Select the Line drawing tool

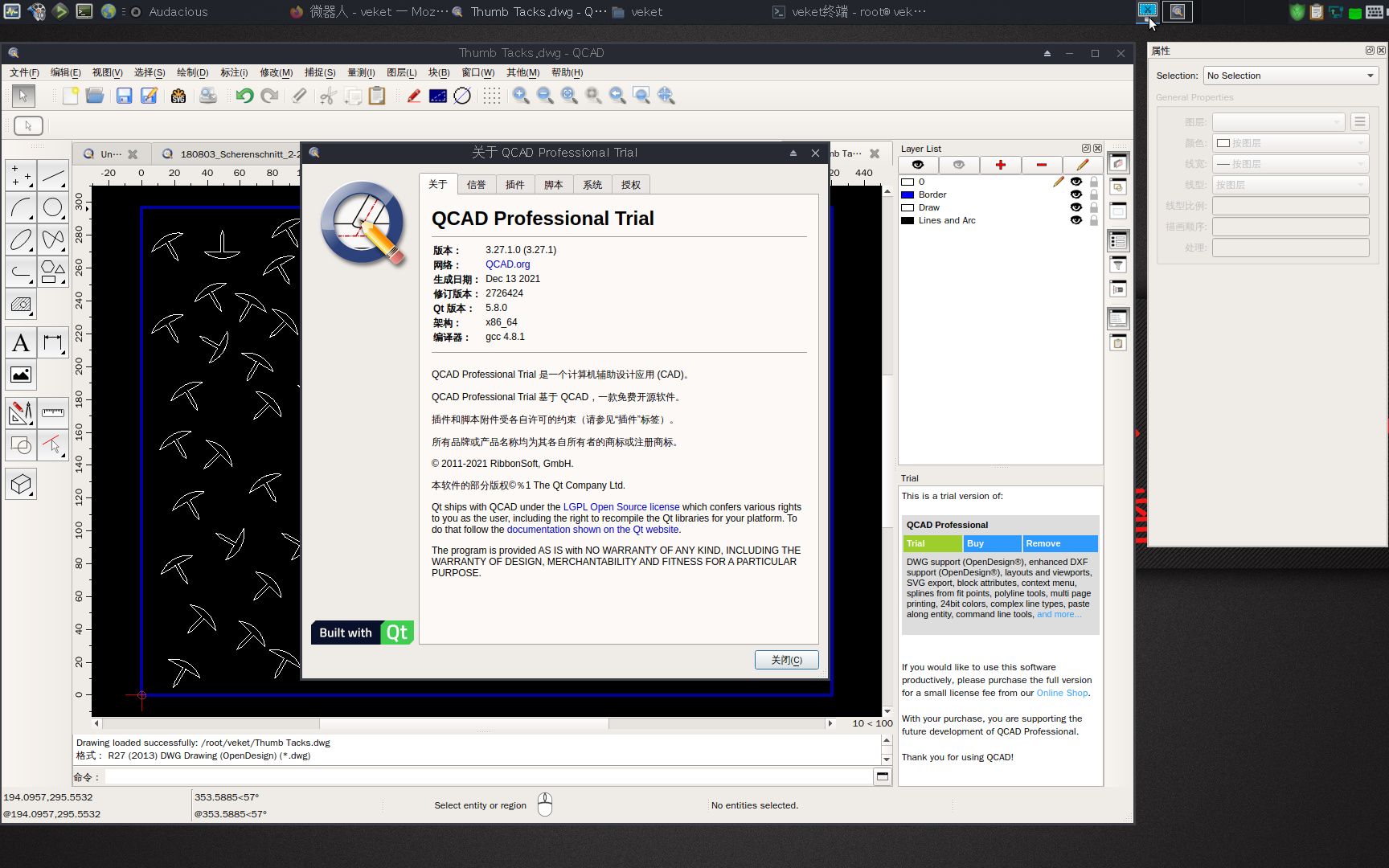[53, 176]
